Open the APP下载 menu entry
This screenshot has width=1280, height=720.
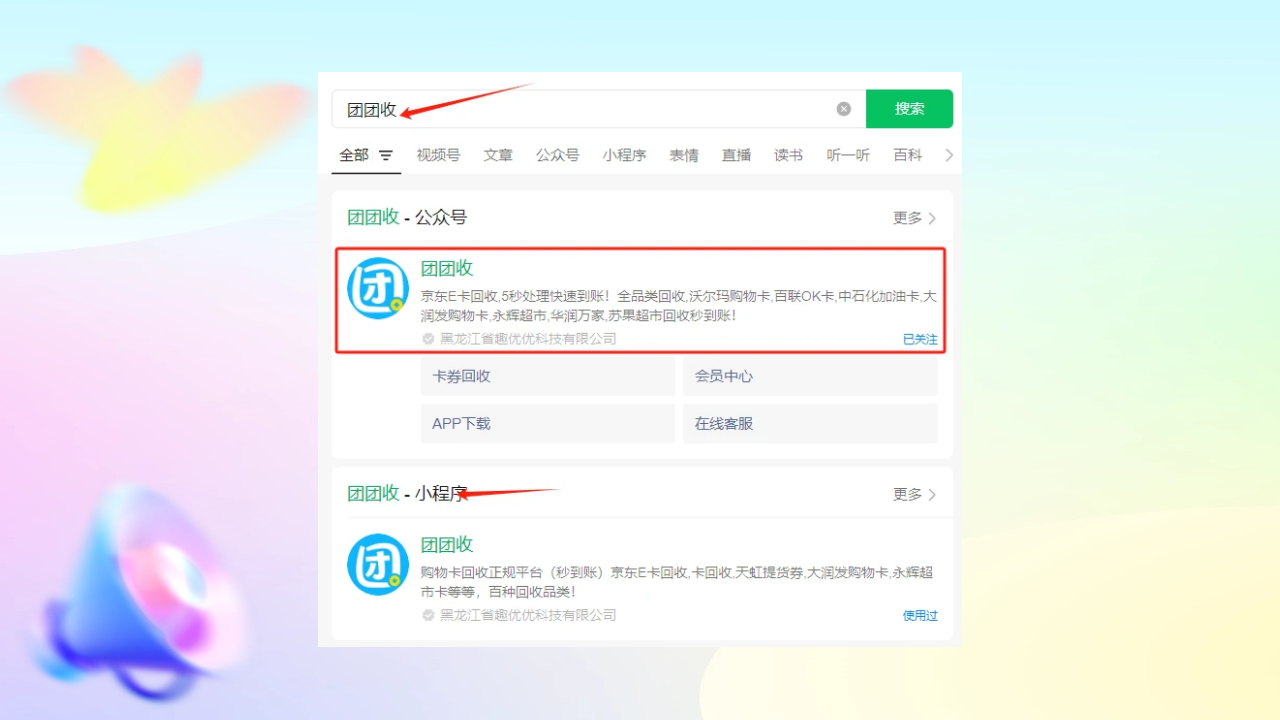[x=547, y=423]
